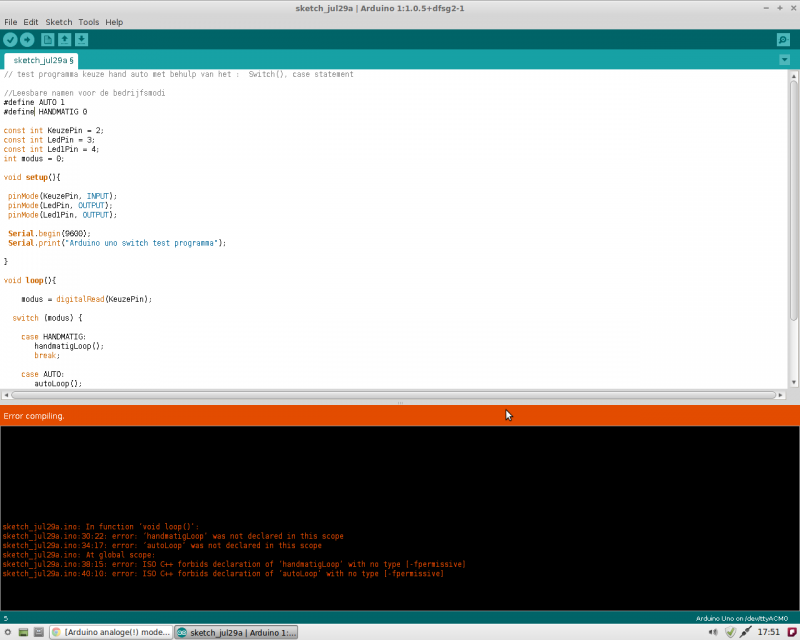
Task: Open a sketch with the Open toolbar icon
Action: pos(65,40)
